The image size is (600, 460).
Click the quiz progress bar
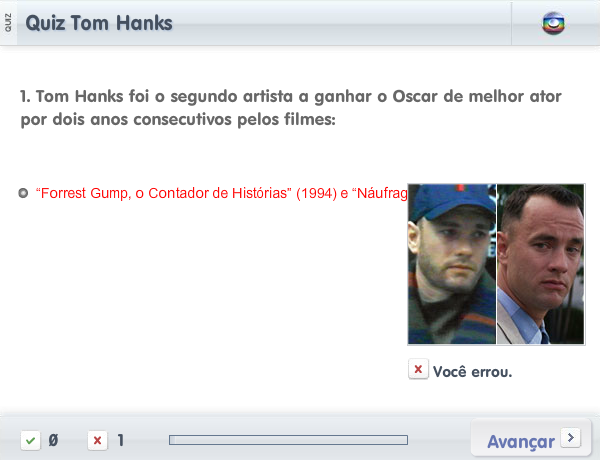(x=289, y=440)
